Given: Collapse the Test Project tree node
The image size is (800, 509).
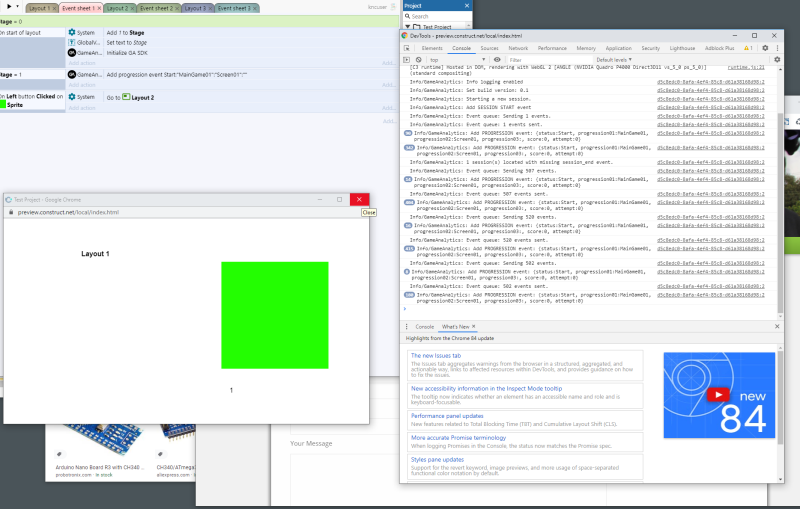Looking at the screenshot, I should tap(407, 27).
